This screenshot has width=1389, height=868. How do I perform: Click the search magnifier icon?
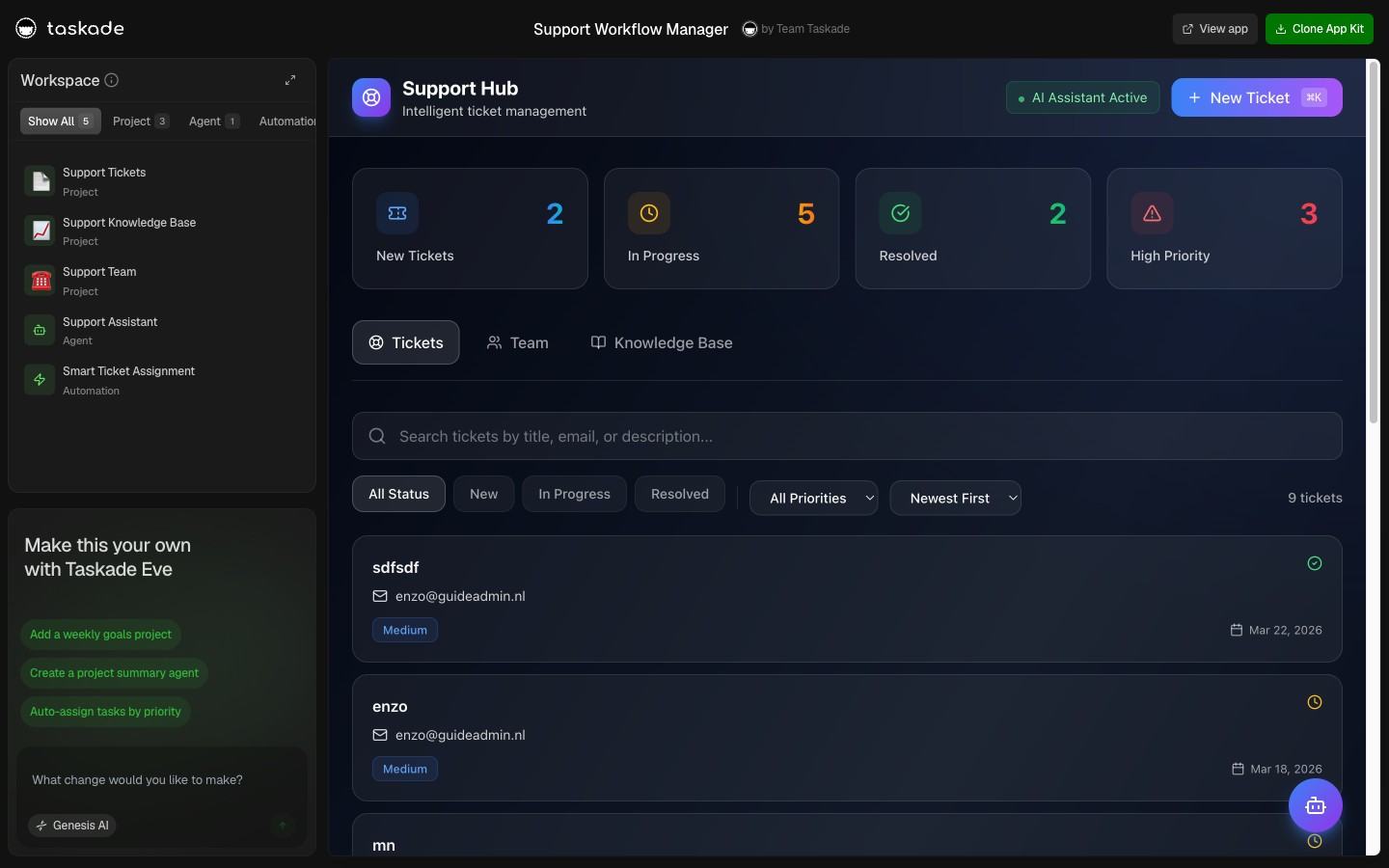point(377,436)
